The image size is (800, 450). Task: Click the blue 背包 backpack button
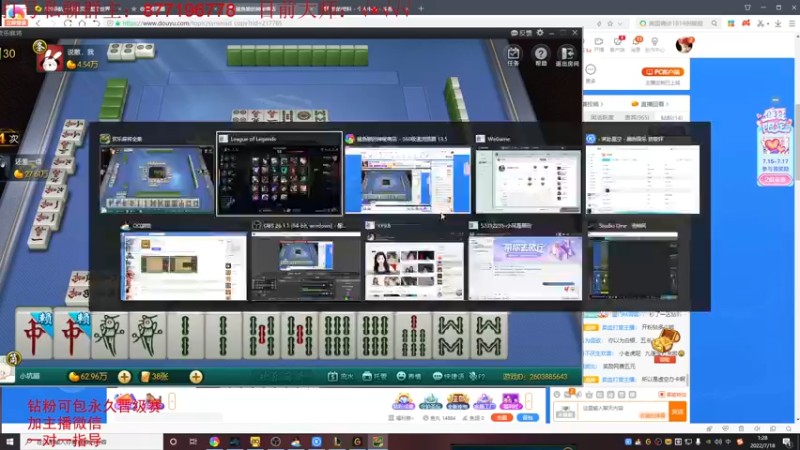[528, 417]
